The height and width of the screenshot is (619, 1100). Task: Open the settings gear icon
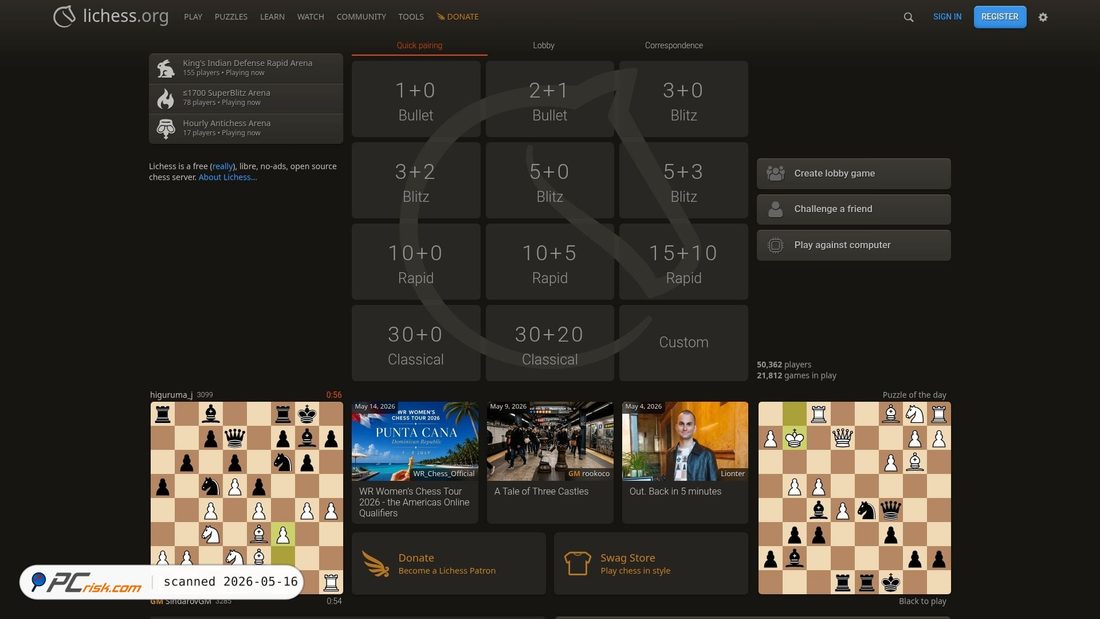[1043, 17]
